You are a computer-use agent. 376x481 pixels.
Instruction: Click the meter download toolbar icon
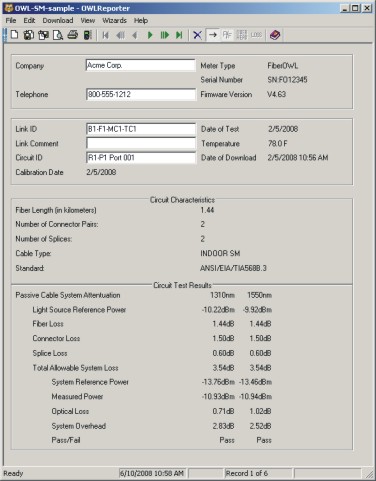pos(87,35)
